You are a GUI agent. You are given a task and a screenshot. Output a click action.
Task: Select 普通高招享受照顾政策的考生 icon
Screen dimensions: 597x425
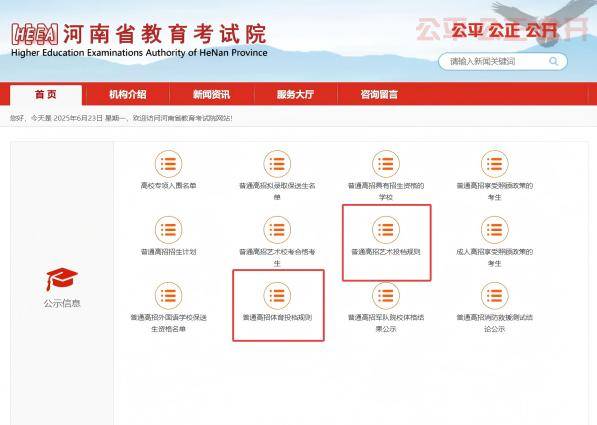tap(495, 164)
